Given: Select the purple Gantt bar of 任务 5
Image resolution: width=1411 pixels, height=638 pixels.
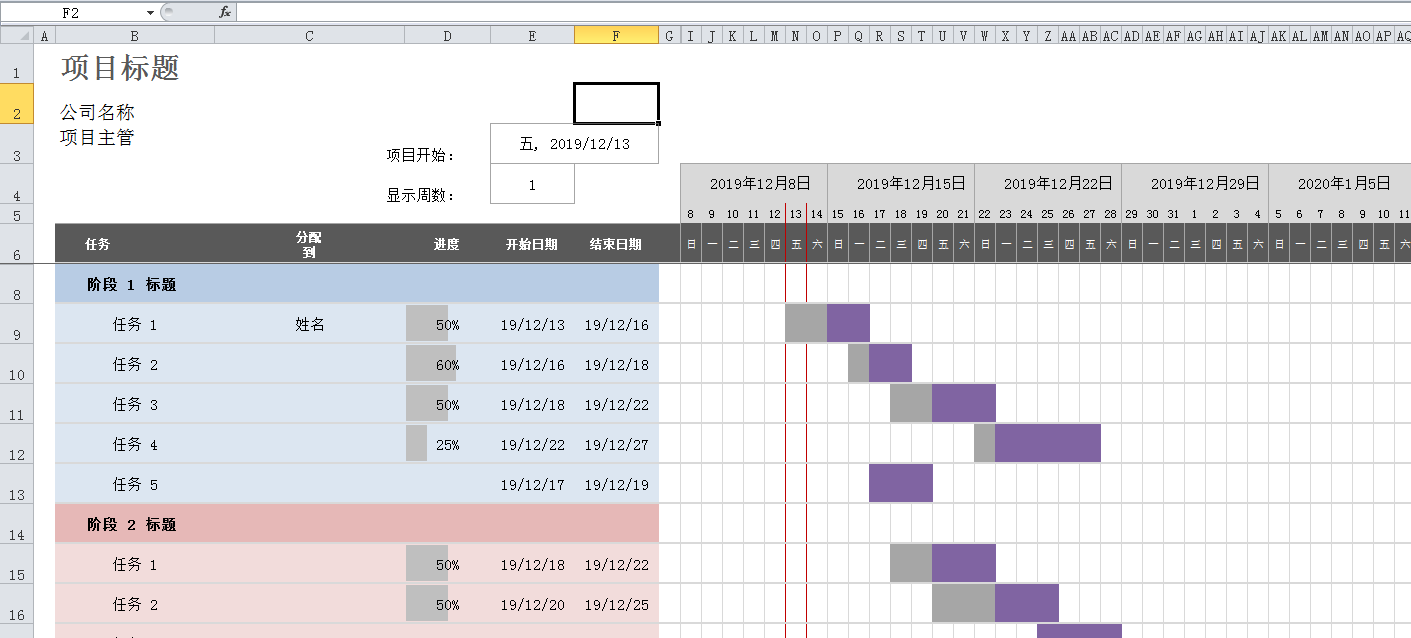Looking at the screenshot, I should pyautogui.click(x=900, y=483).
